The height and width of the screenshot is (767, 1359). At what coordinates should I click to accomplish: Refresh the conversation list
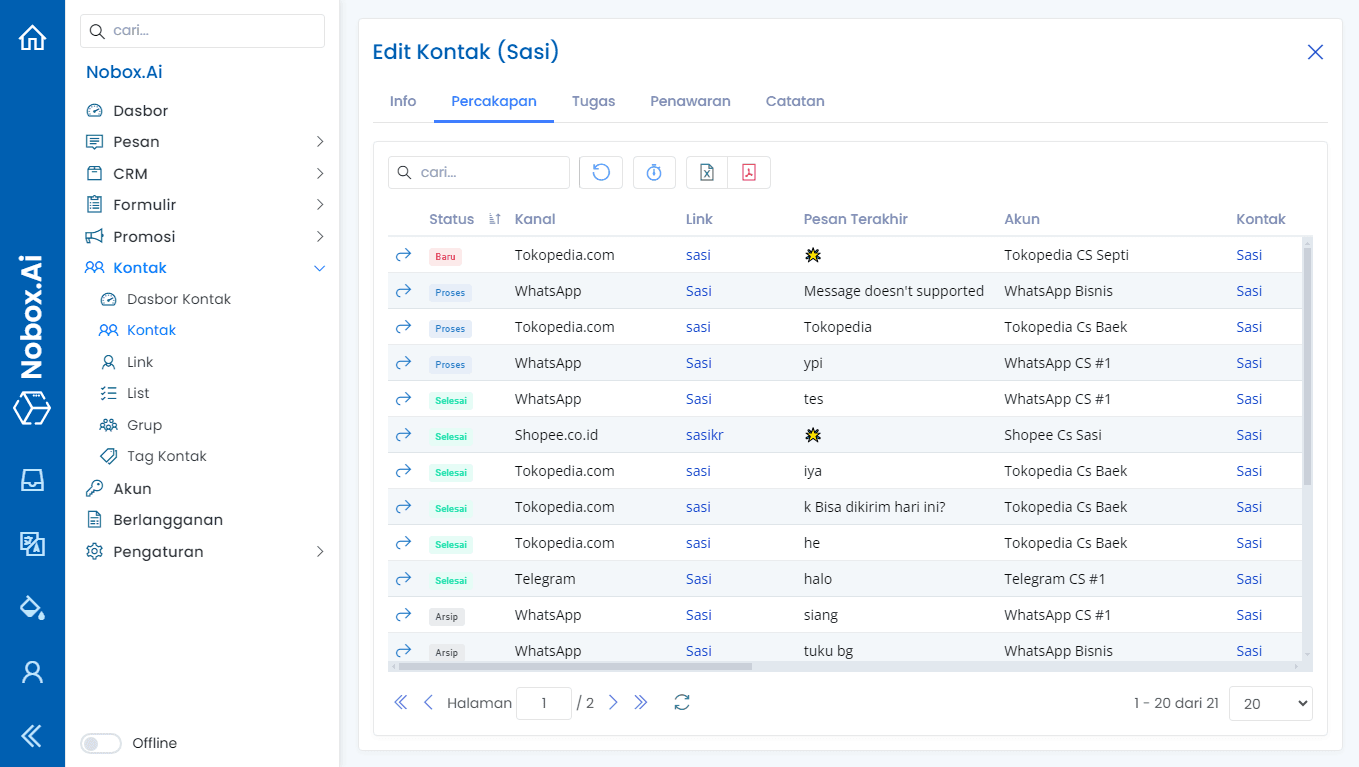600,172
